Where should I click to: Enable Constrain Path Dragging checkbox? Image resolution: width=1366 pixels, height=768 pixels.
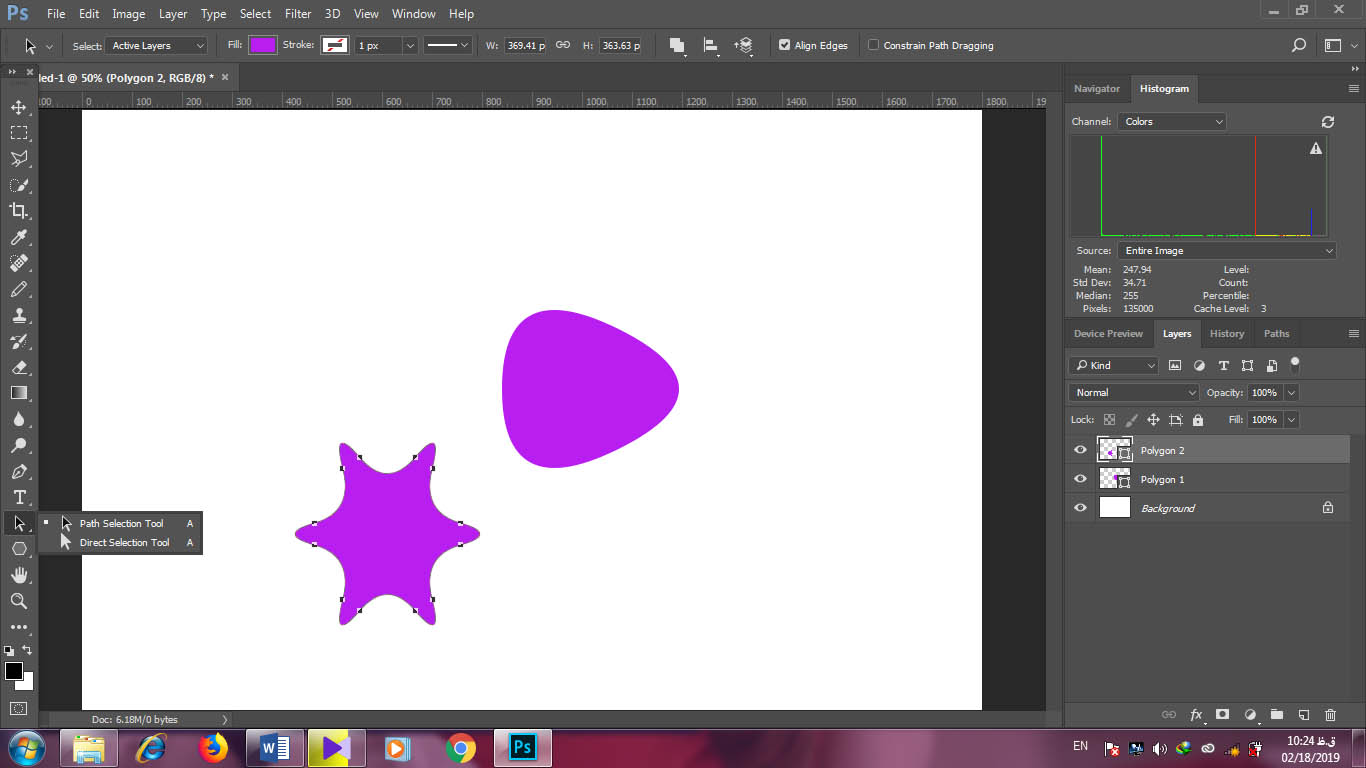click(873, 45)
